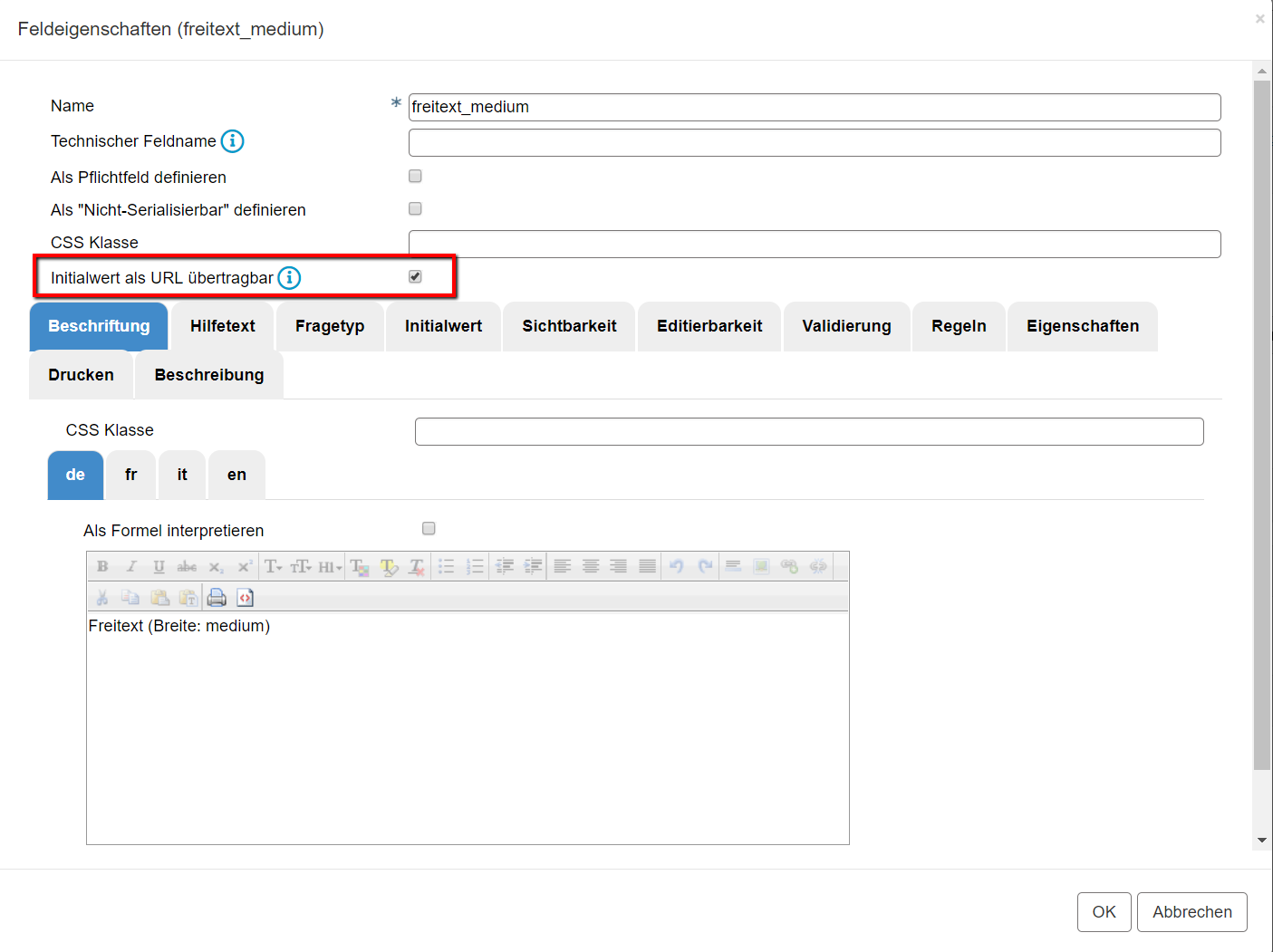
Task: Uncheck Initialwert als URL übertragbar
Action: (x=415, y=277)
